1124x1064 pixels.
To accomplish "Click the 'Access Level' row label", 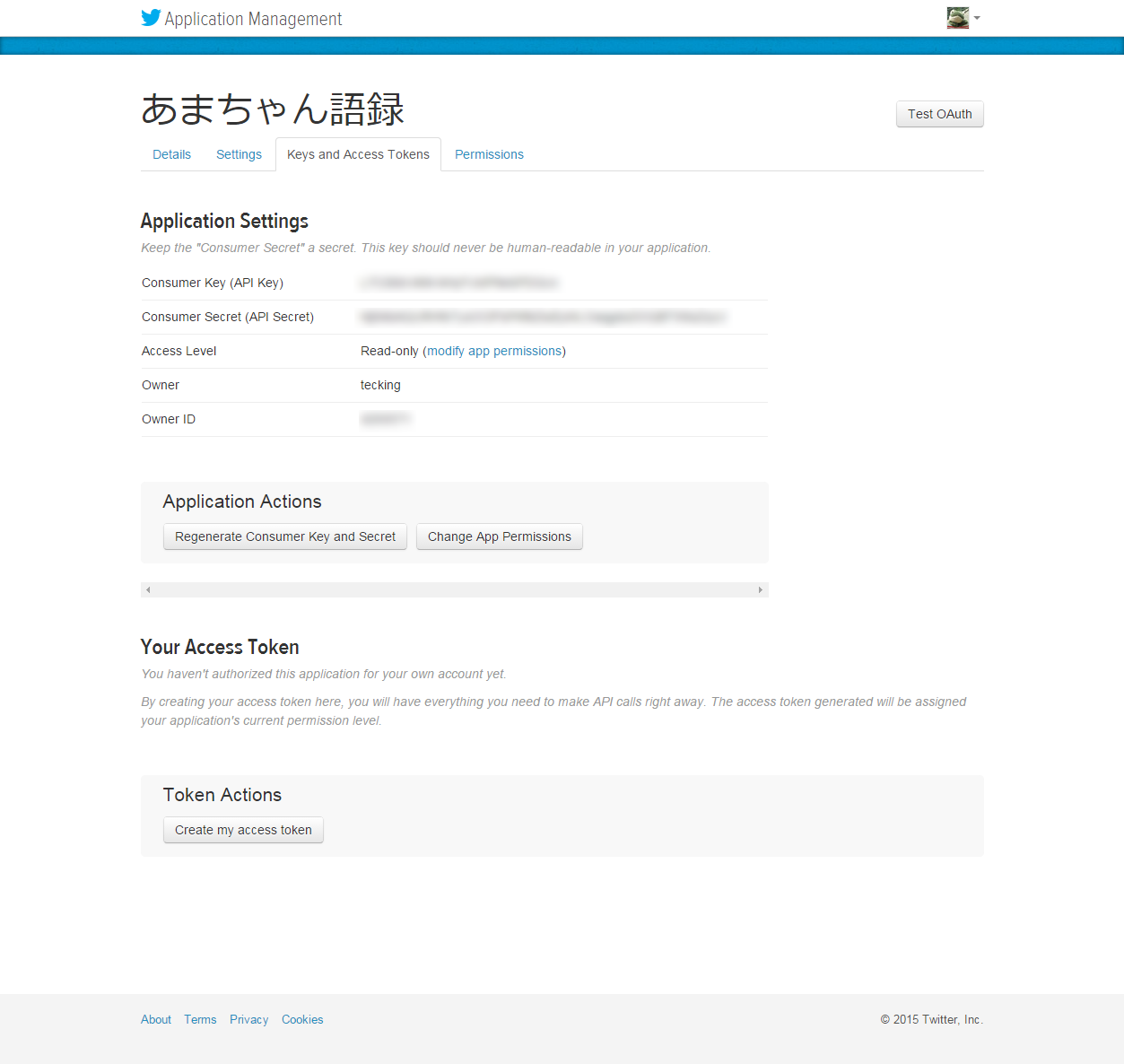I will [x=179, y=351].
